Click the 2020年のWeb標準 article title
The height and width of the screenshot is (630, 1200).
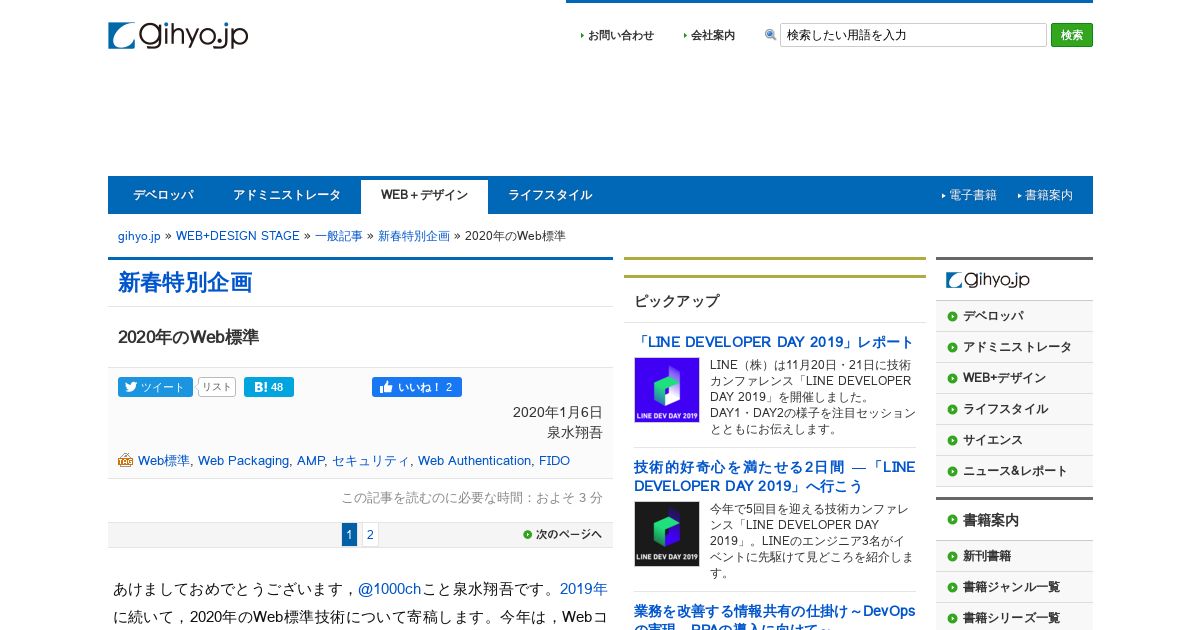coord(188,338)
